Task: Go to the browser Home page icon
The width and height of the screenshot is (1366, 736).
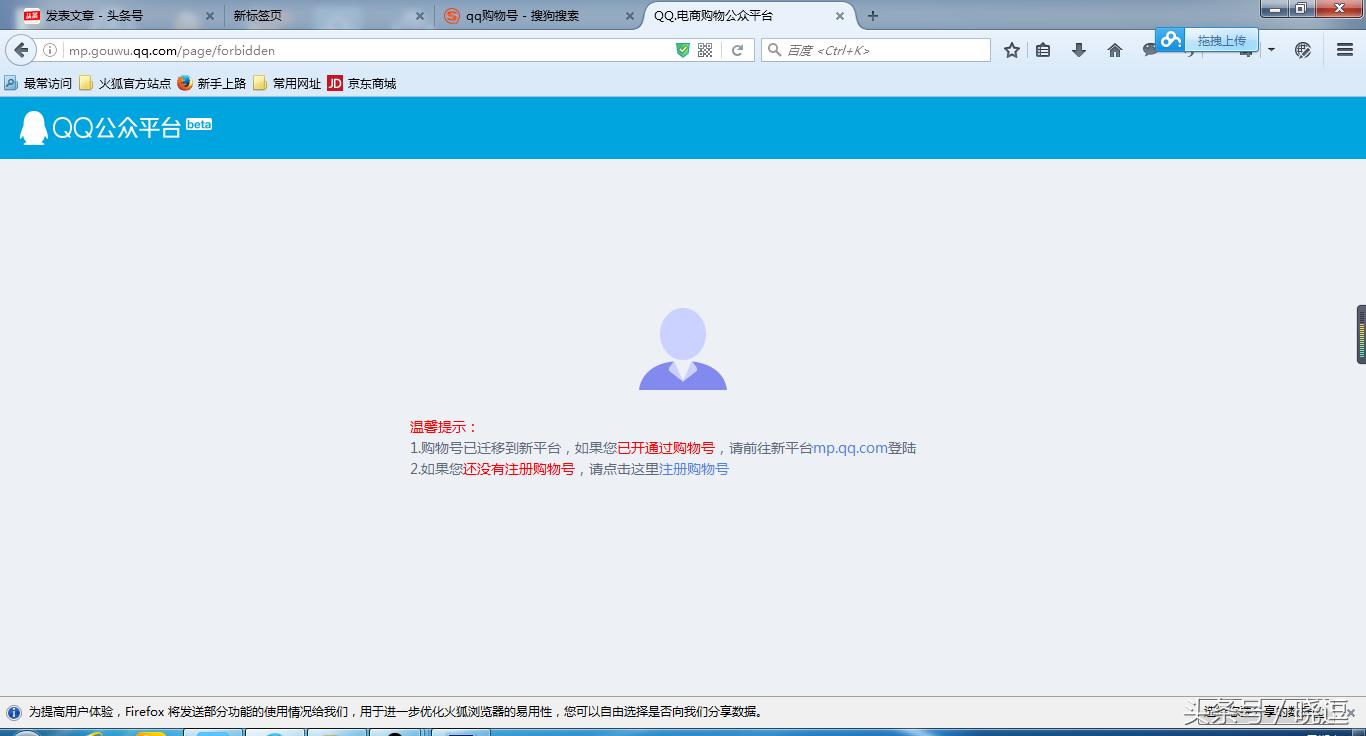Action: pyautogui.click(x=1114, y=49)
